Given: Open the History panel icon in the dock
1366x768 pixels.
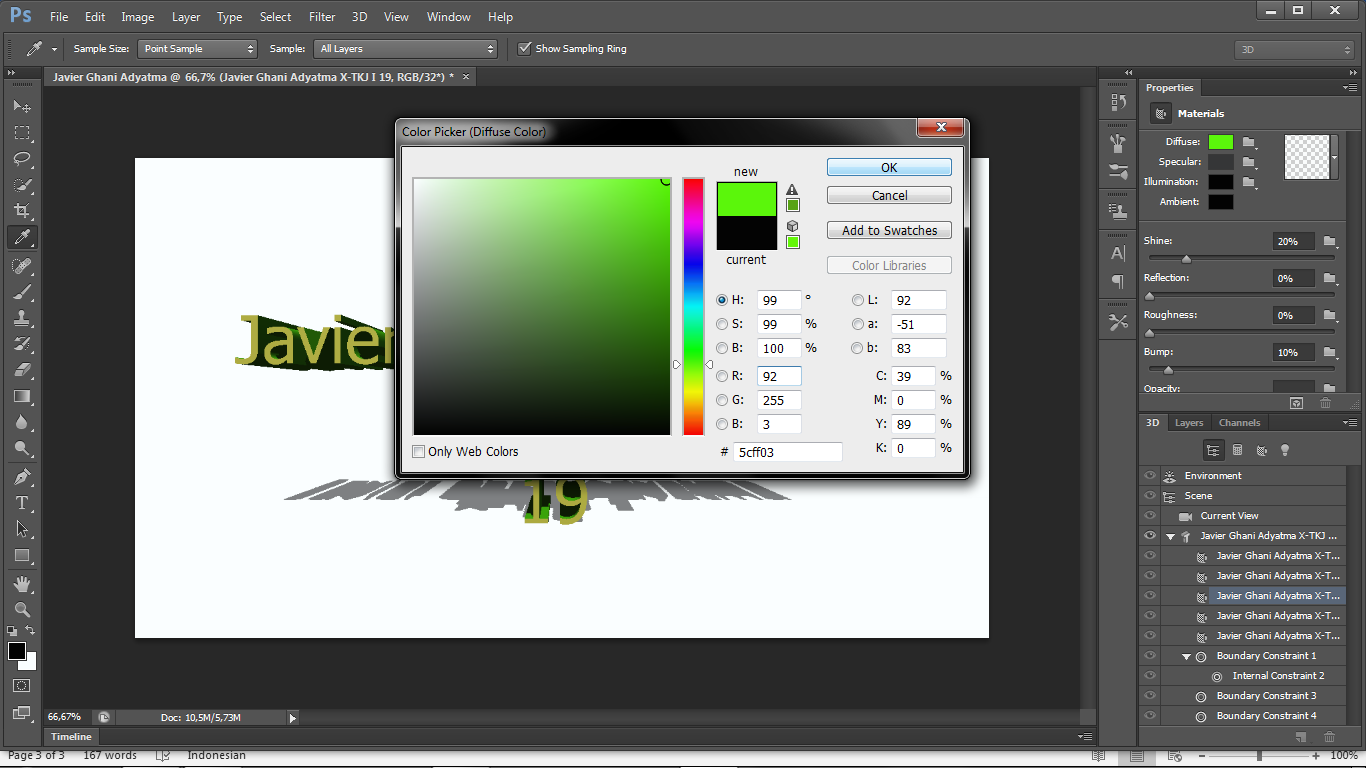Looking at the screenshot, I should [x=1118, y=102].
